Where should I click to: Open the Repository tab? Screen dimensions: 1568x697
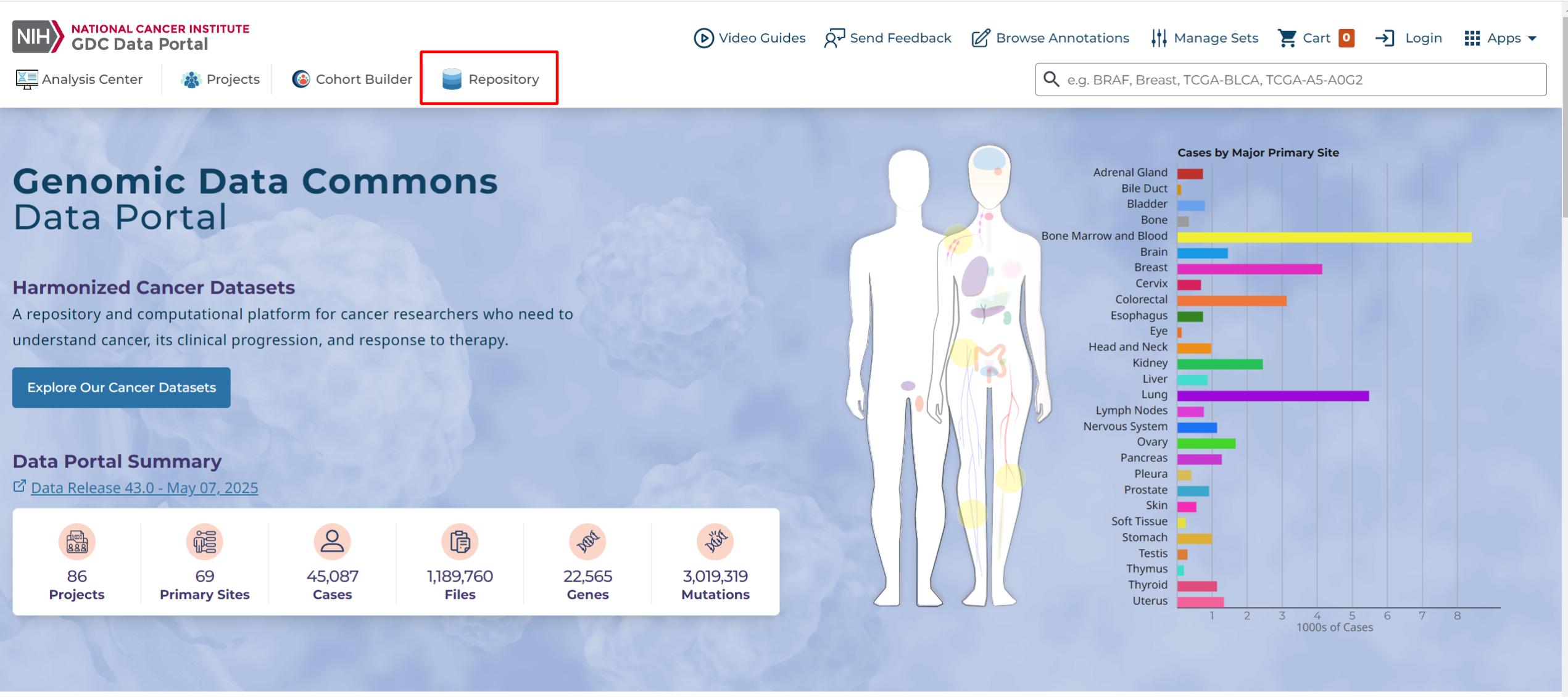coord(490,79)
